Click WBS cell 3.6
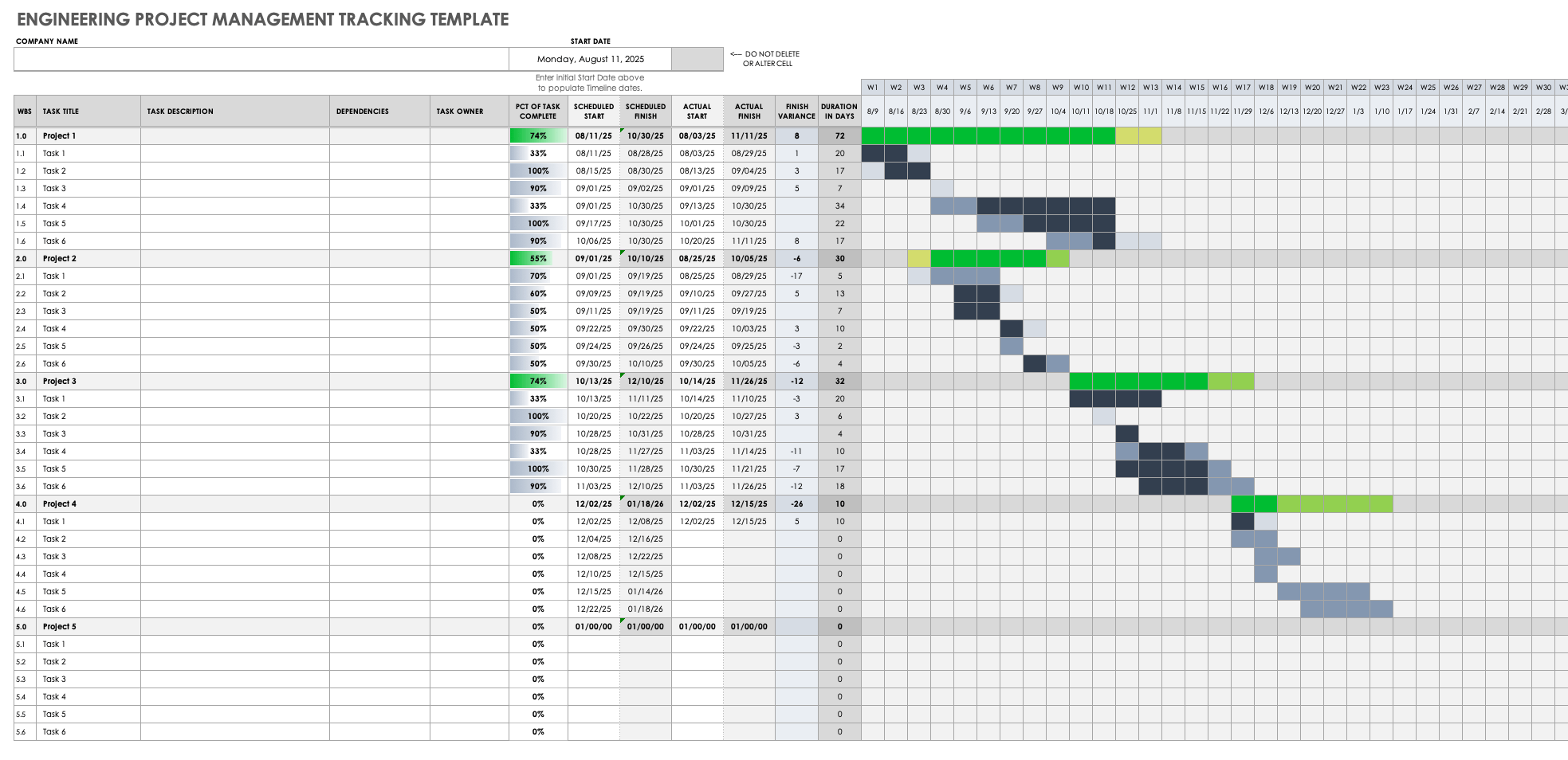 pyautogui.click(x=25, y=486)
